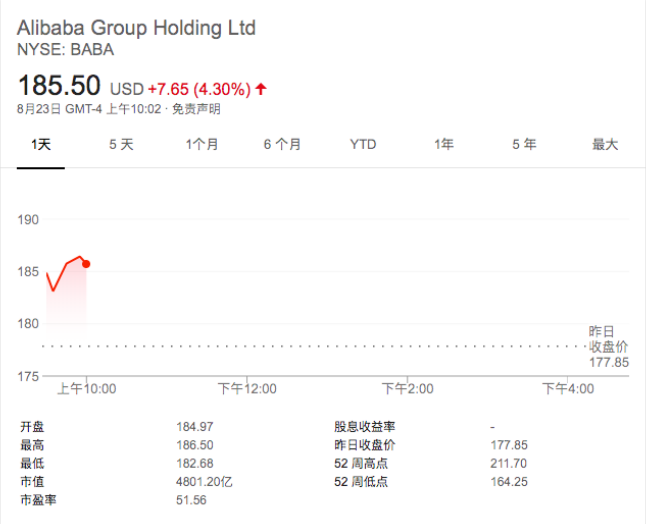The width and height of the screenshot is (646, 524).
Task: Click the 上午10:00 axis label
Action: [x=87, y=388]
